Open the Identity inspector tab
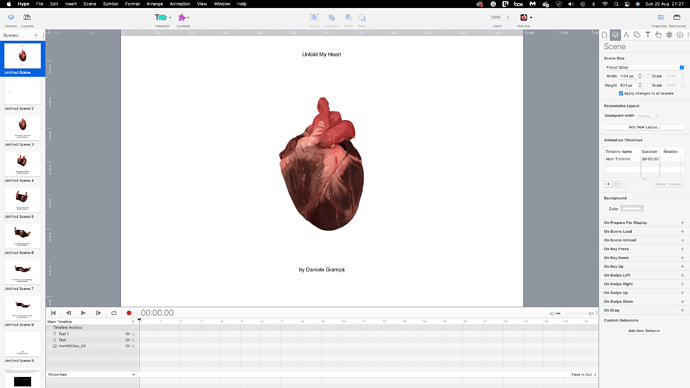The width and height of the screenshot is (690, 388). (680, 35)
